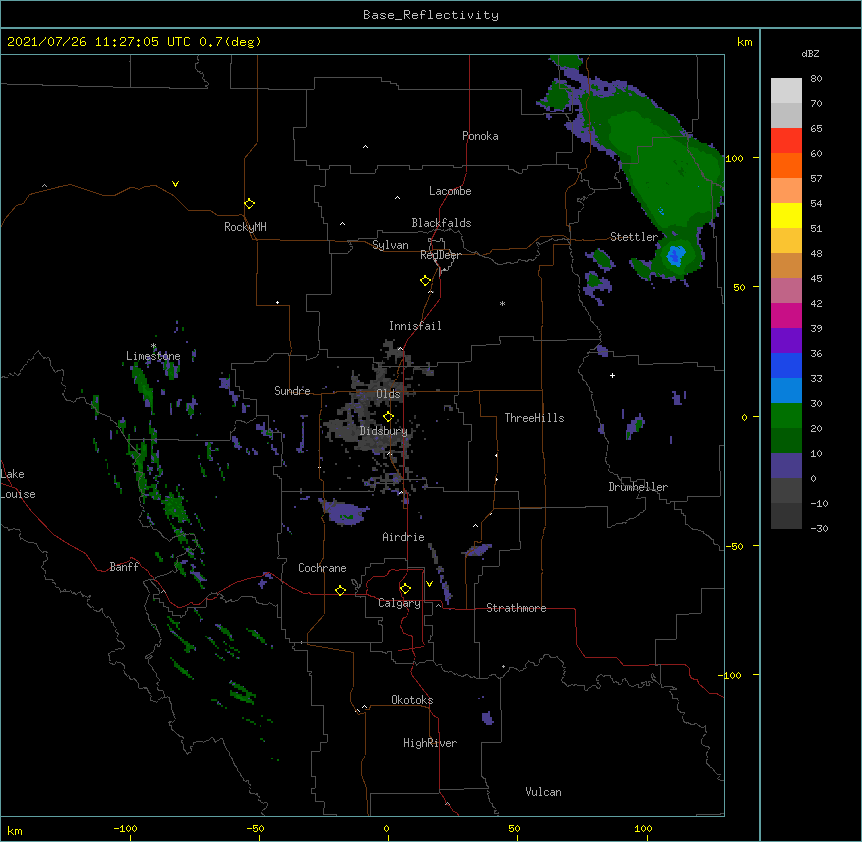Click the slate purple swatch above 0 dBZ
Image resolution: width=862 pixels, height=842 pixels.
[x=786, y=465]
